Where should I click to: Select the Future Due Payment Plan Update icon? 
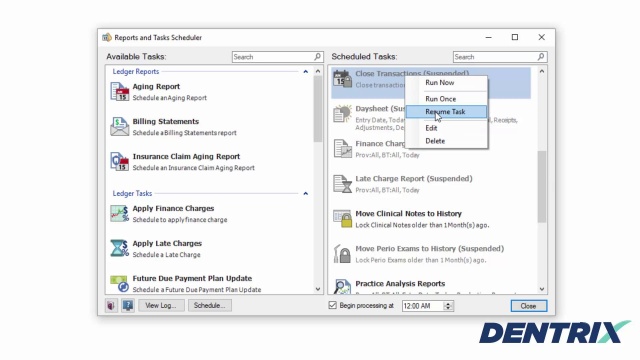click(119, 284)
